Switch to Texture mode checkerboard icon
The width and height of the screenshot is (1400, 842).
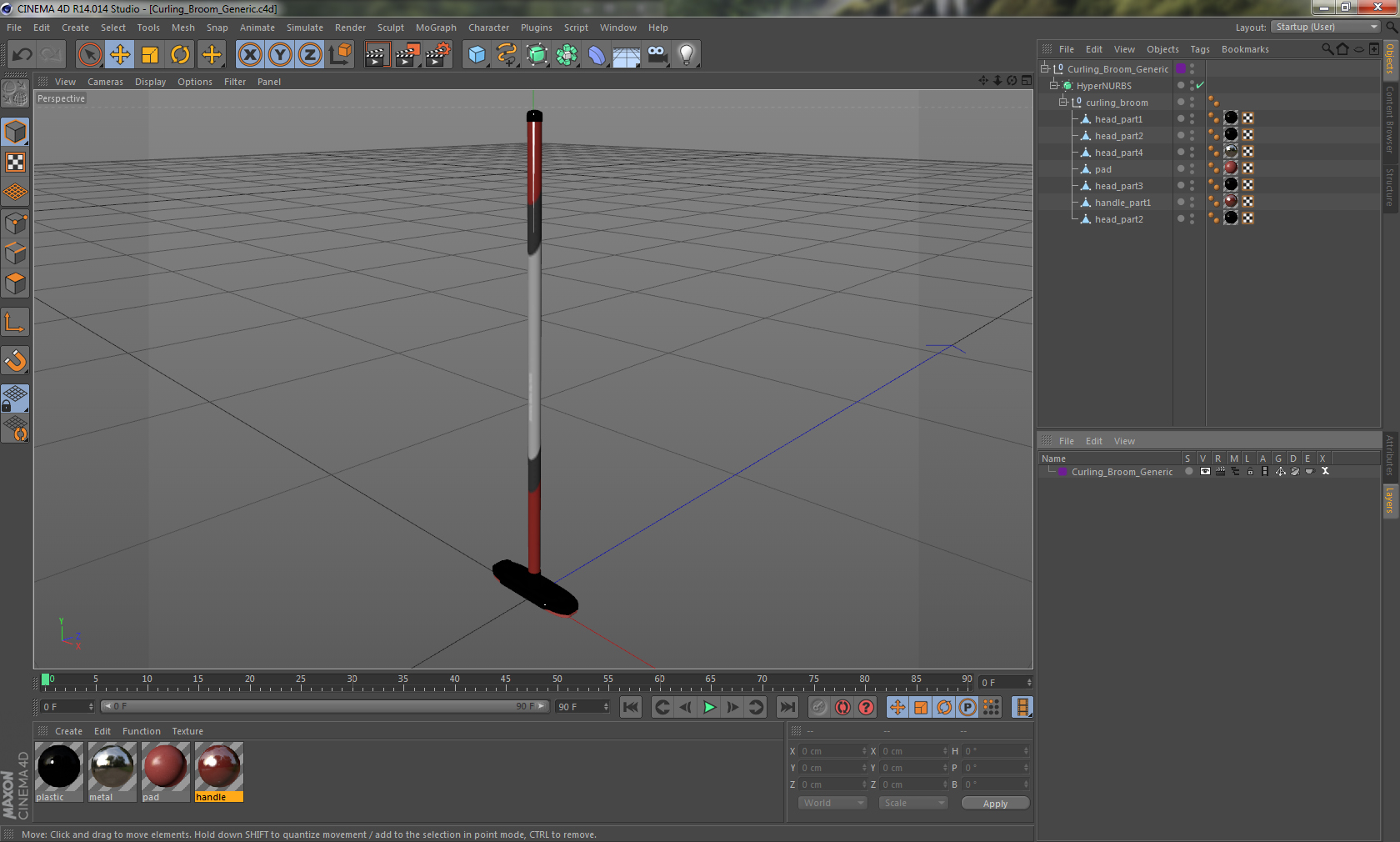tap(15, 162)
